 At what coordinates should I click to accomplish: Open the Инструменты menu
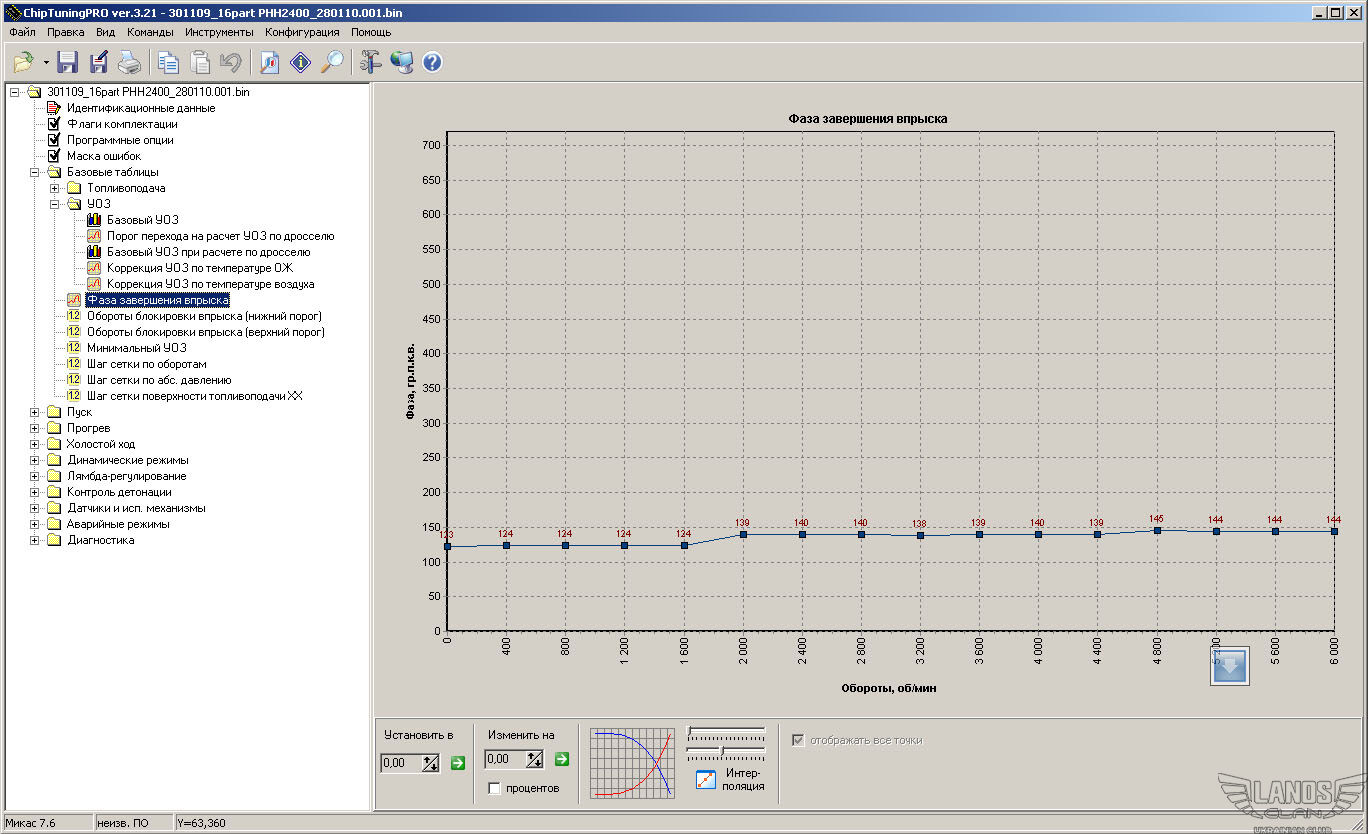[x=219, y=32]
